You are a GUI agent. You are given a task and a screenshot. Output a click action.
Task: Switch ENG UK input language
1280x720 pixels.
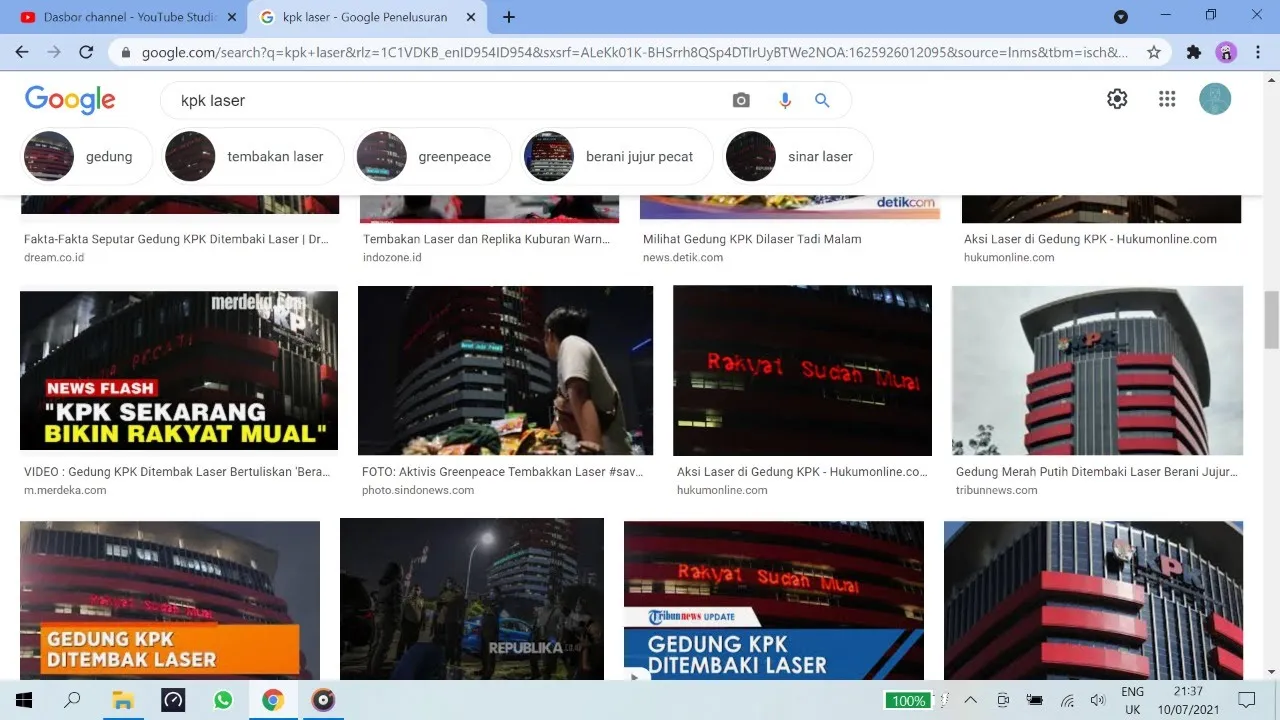[1132, 700]
